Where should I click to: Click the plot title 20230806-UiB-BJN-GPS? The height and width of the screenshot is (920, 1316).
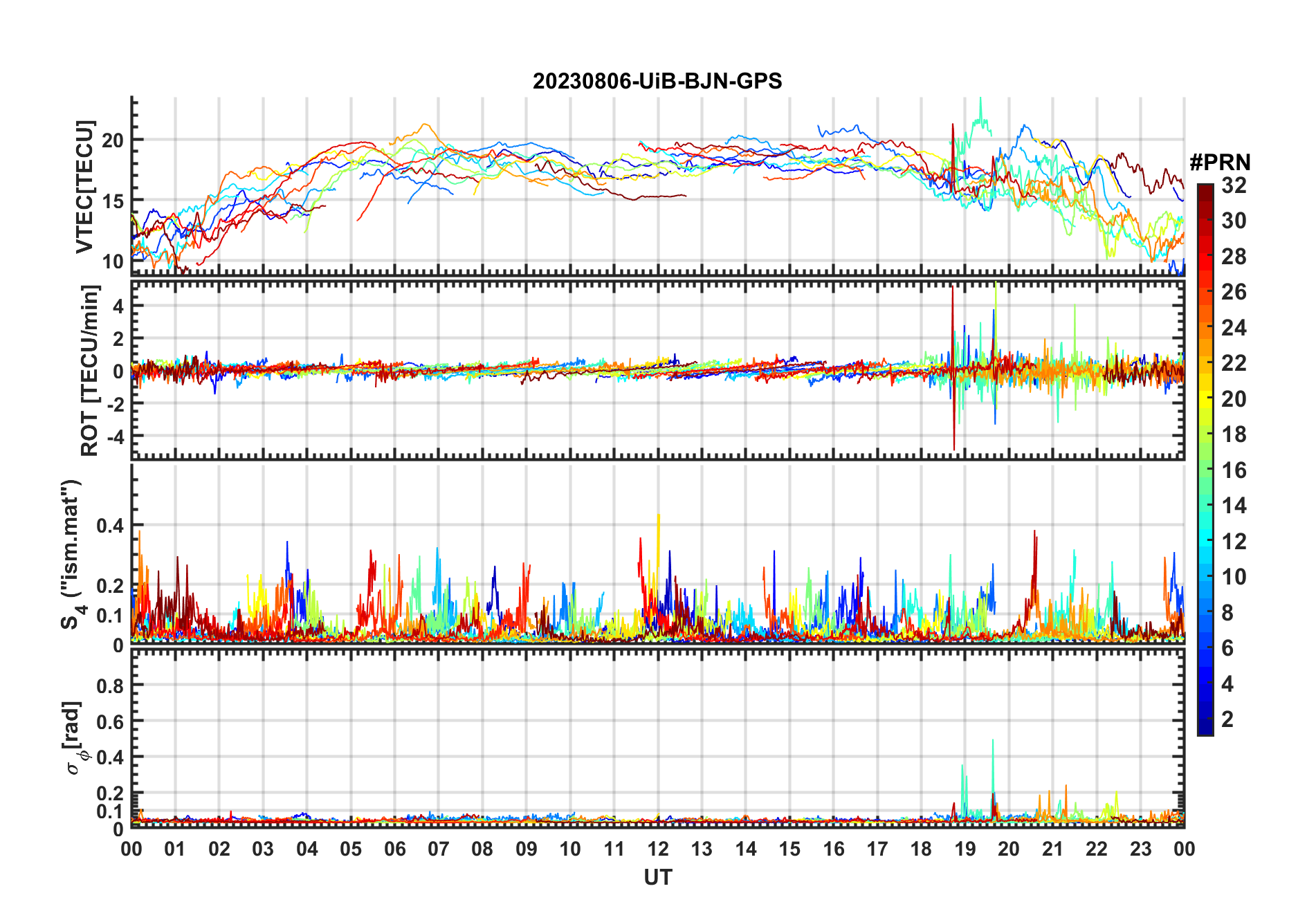657,82
